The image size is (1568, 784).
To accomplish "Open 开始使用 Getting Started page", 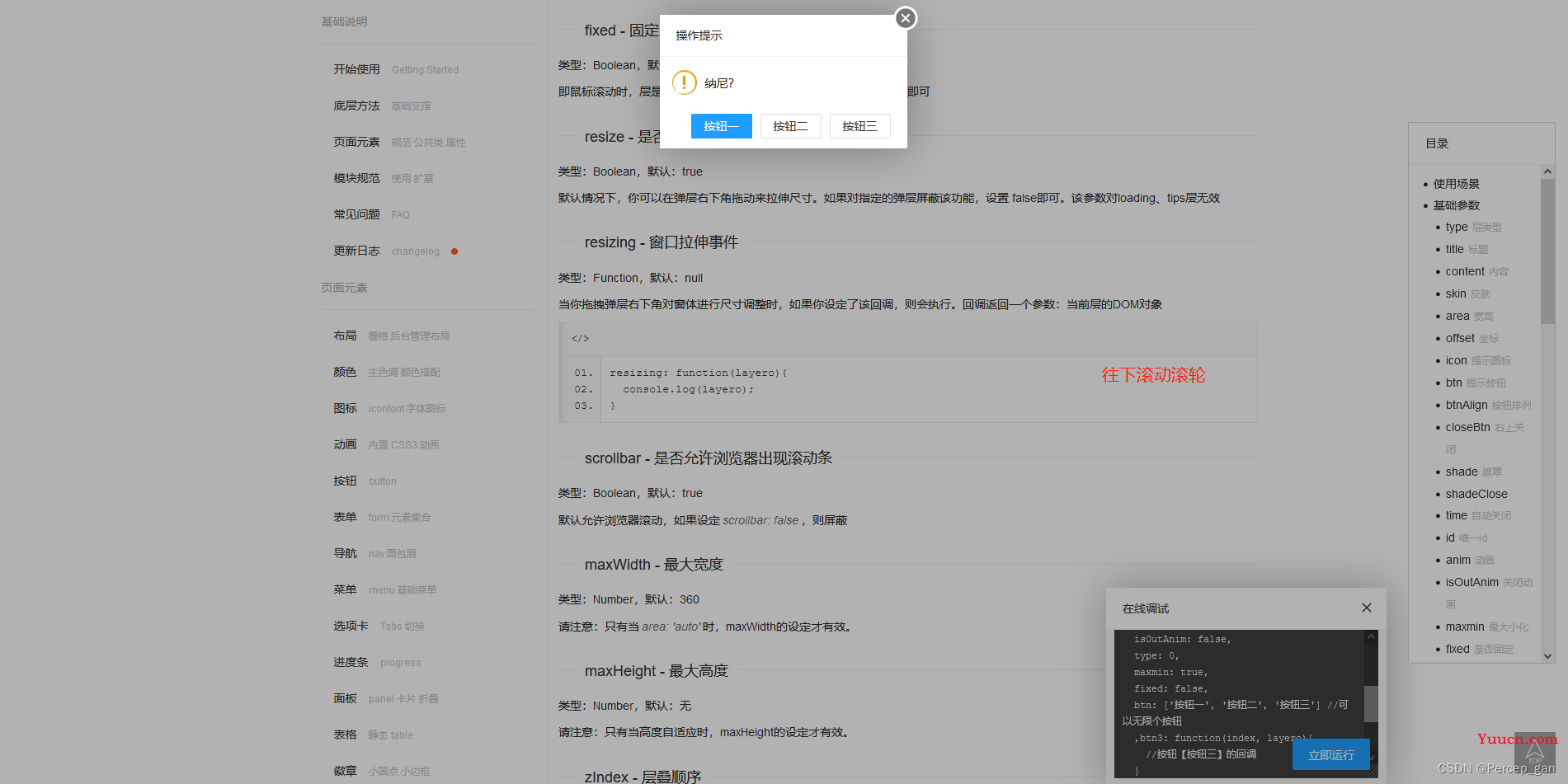I will (396, 69).
